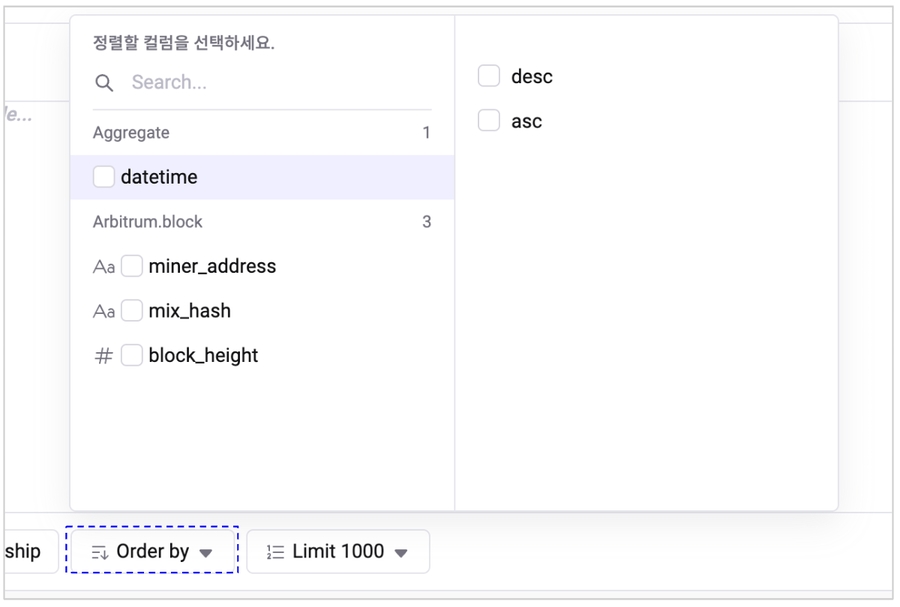The height and width of the screenshot is (607, 900).
Task: Collapse the Order by dropdown arrow
Action: tap(206, 553)
